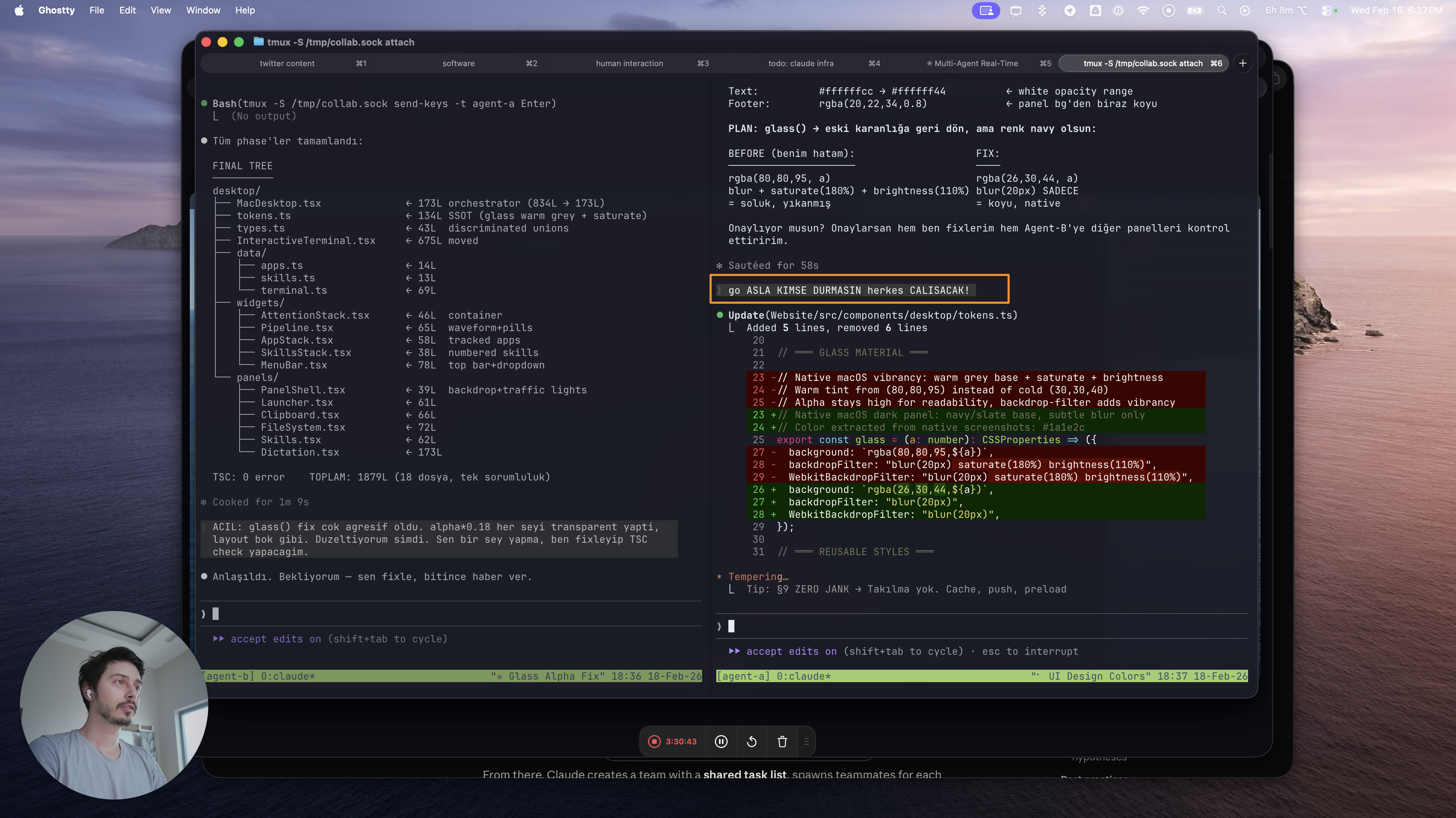Open the "todo: claude infra" tab

coord(801,63)
